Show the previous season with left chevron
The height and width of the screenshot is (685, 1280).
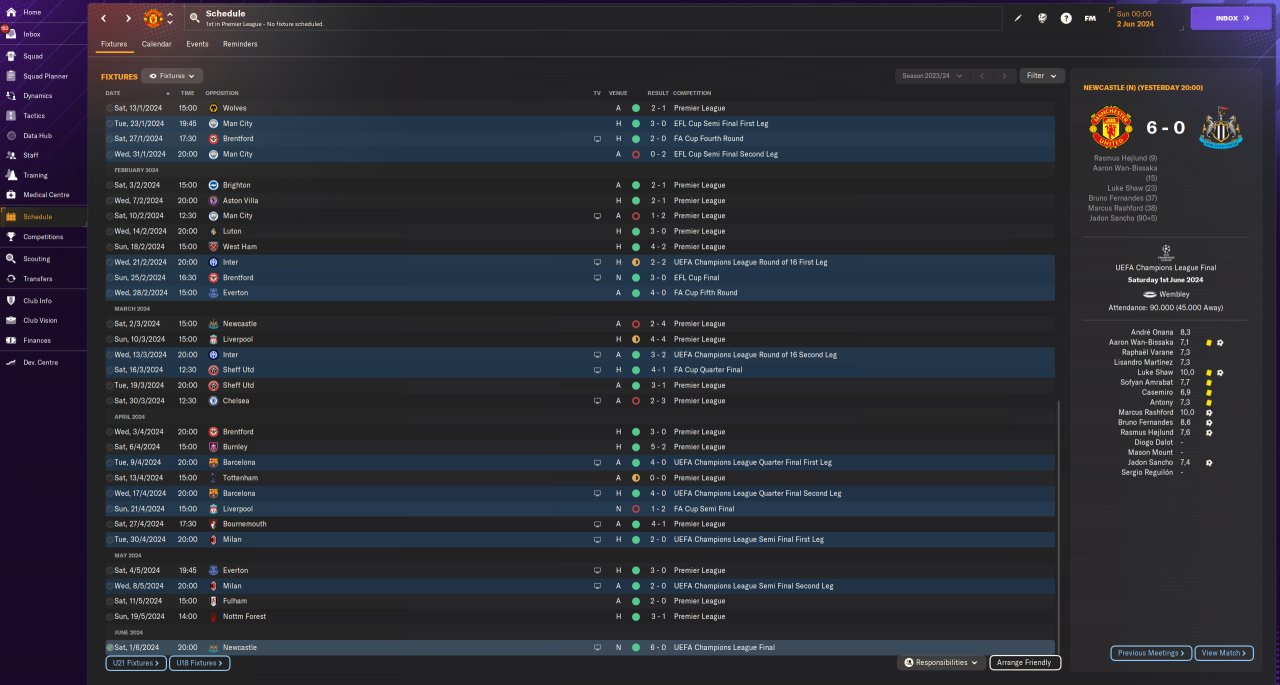coord(982,76)
